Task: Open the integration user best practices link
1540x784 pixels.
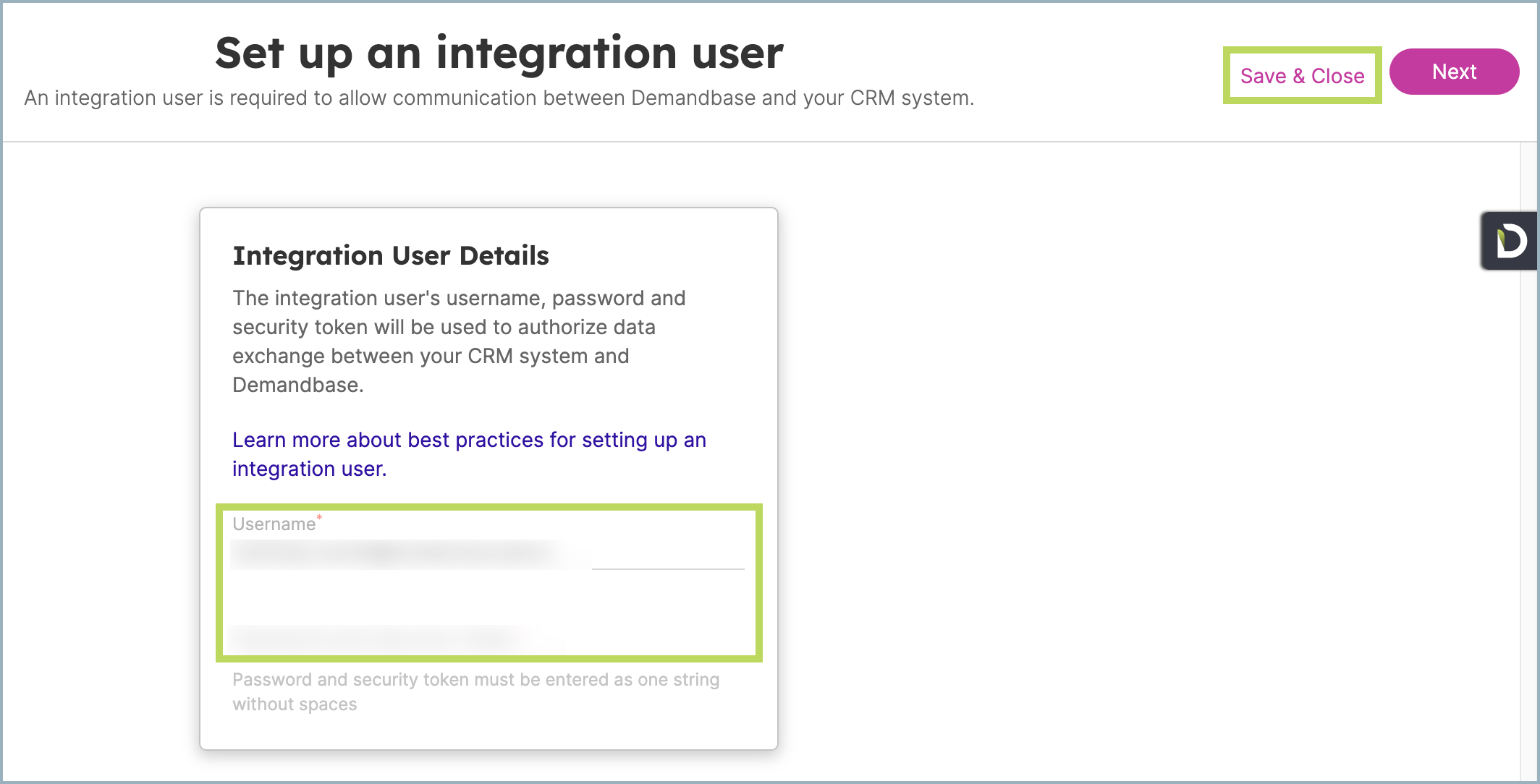Action: click(x=469, y=454)
